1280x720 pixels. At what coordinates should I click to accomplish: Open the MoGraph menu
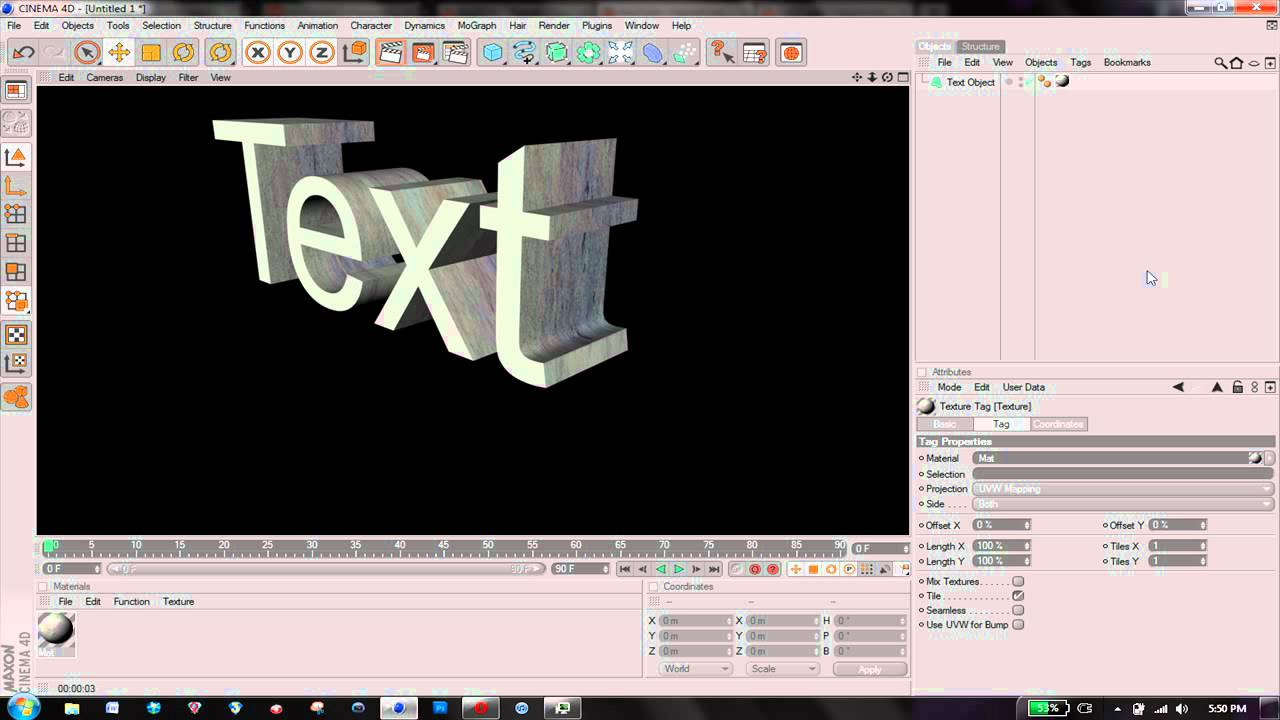pyautogui.click(x=476, y=25)
